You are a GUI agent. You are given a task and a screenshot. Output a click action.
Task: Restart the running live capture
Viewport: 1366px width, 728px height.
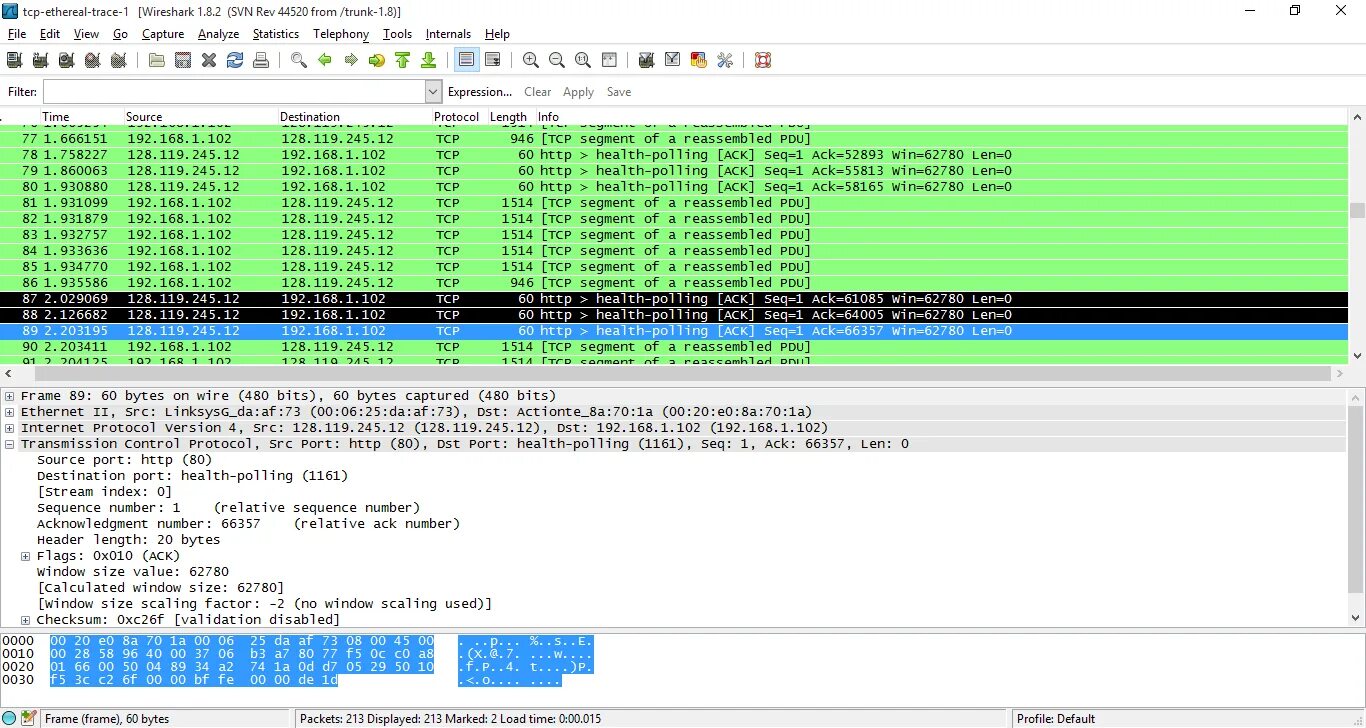click(119, 60)
